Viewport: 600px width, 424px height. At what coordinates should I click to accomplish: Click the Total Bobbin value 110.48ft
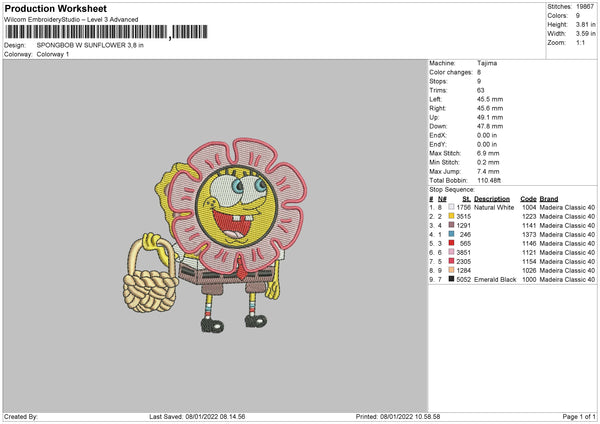point(489,180)
